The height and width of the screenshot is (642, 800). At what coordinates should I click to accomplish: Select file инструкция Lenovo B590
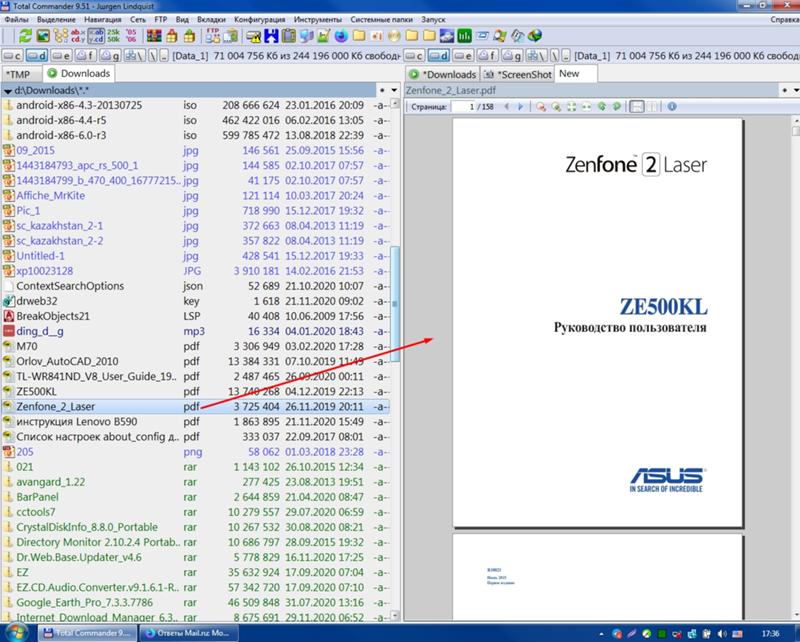pos(195,422)
